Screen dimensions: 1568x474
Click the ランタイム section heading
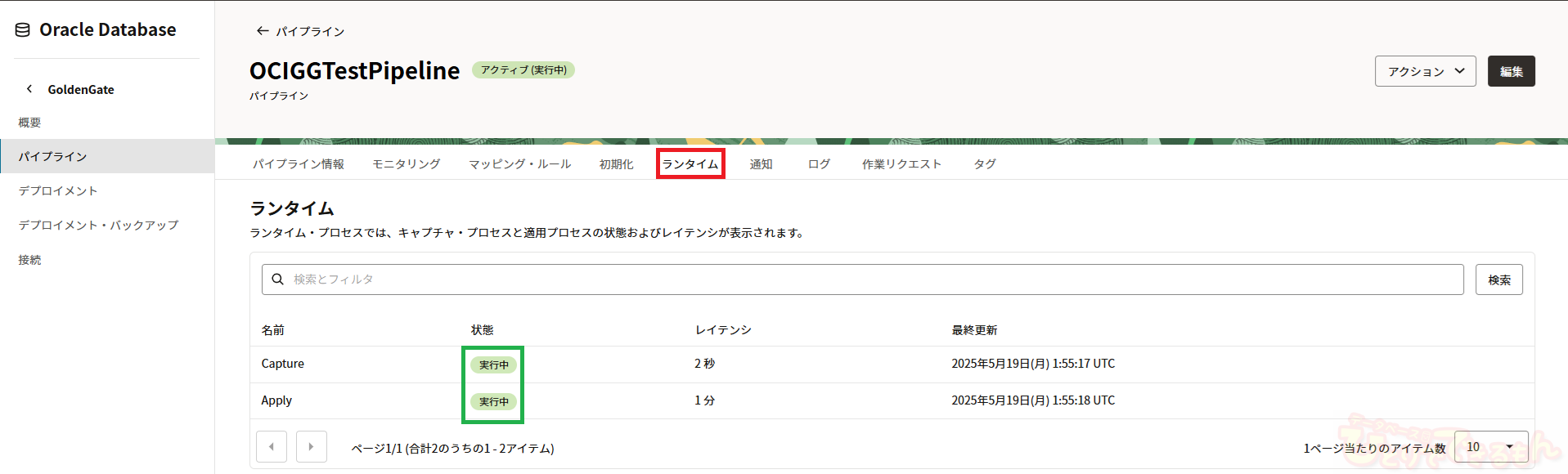coord(292,208)
